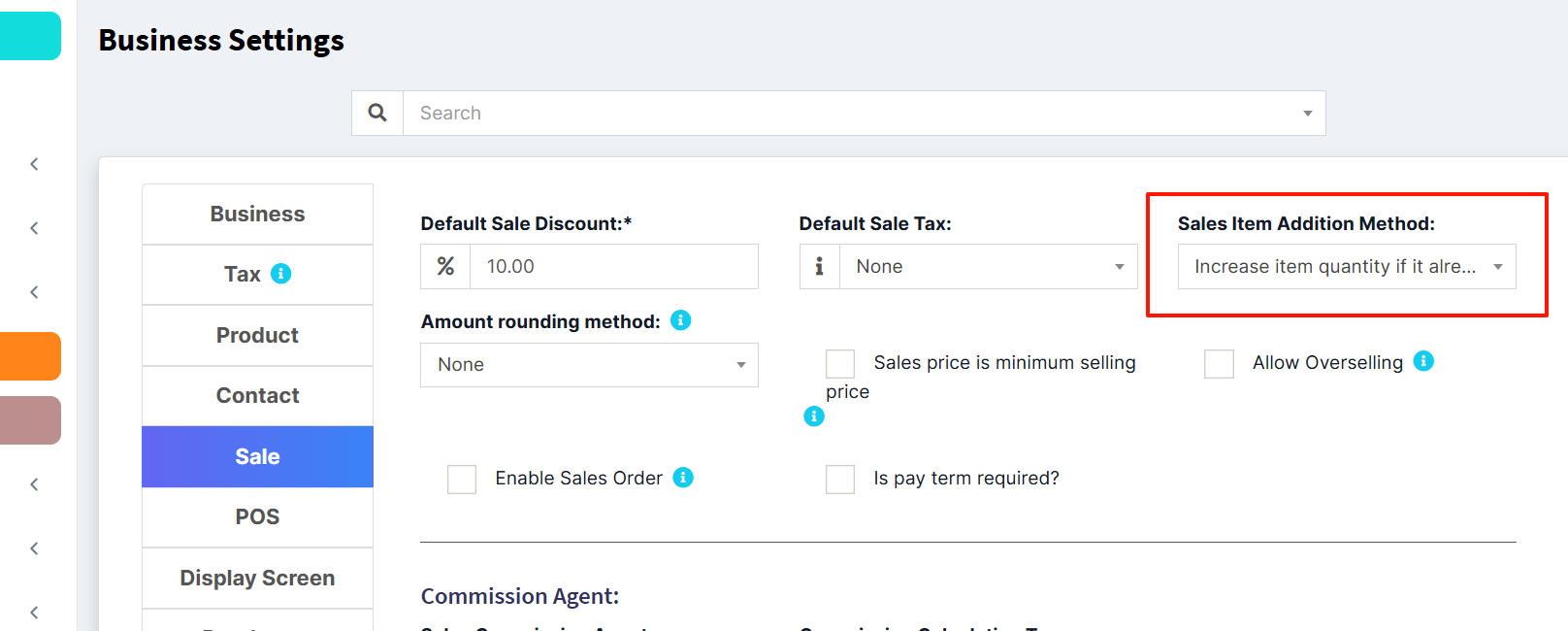Switch to the POS settings tab
This screenshot has width=1568, height=631.
pyautogui.click(x=257, y=517)
